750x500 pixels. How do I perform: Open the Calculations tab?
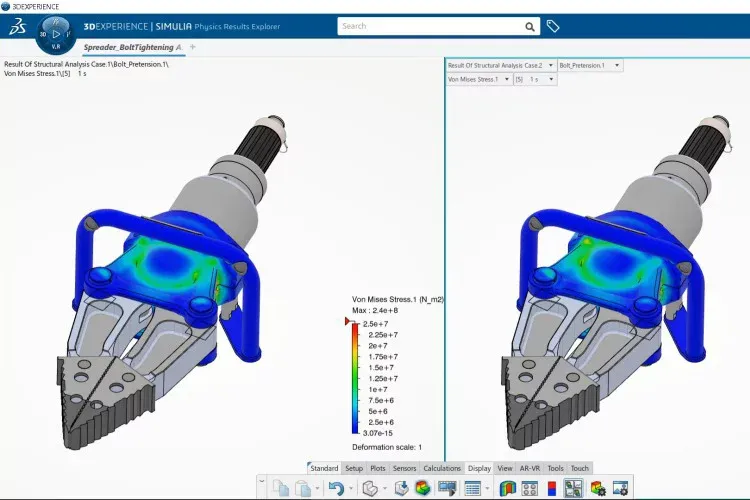point(442,468)
